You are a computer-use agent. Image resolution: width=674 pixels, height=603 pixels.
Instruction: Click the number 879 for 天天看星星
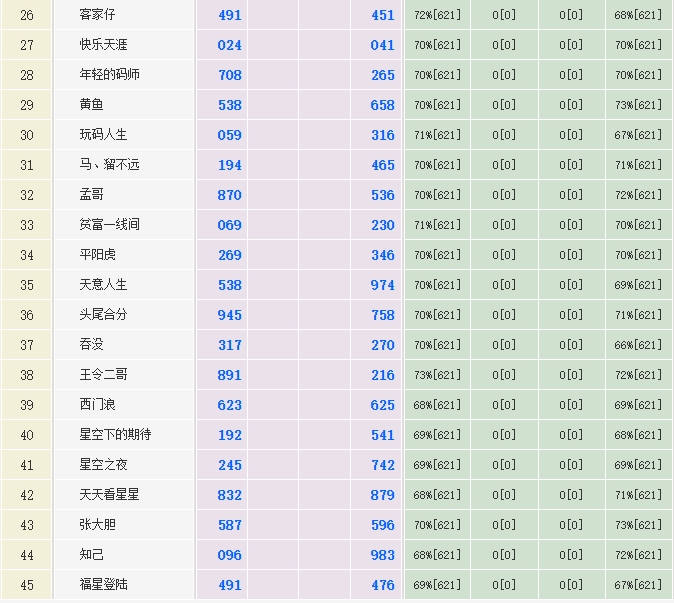point(383,495)
